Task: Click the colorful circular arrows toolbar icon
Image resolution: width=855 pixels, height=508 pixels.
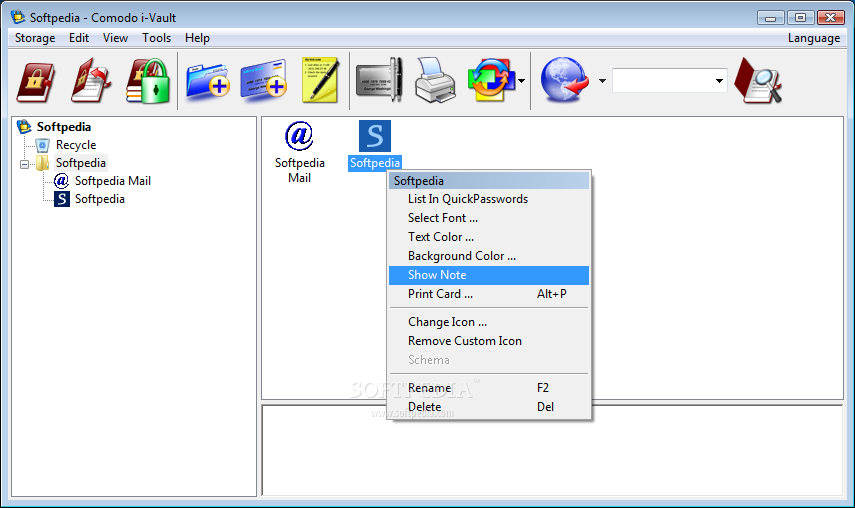Action: (491, 81)
